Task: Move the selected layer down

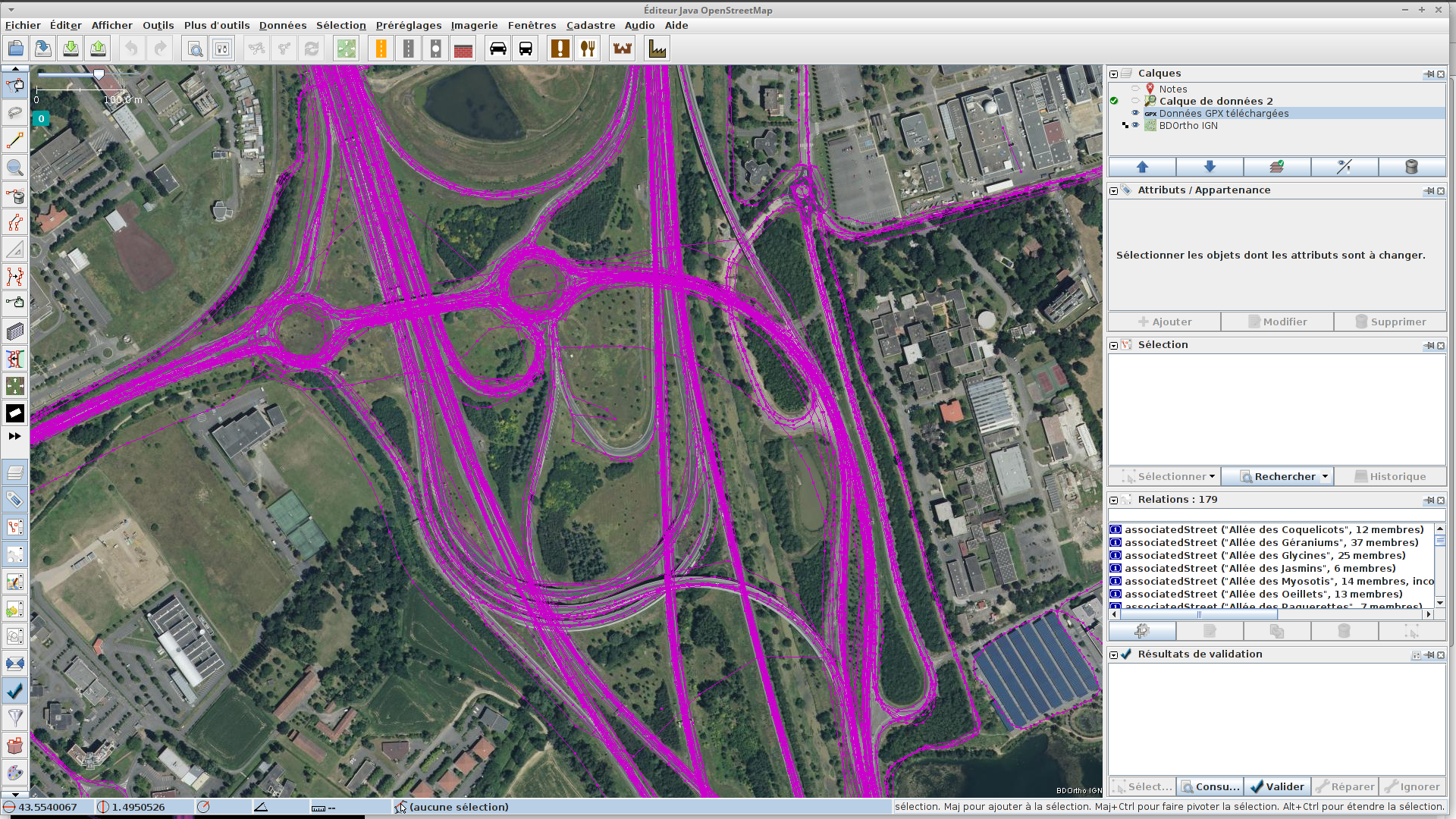Action: click(x=1210, y=167)
